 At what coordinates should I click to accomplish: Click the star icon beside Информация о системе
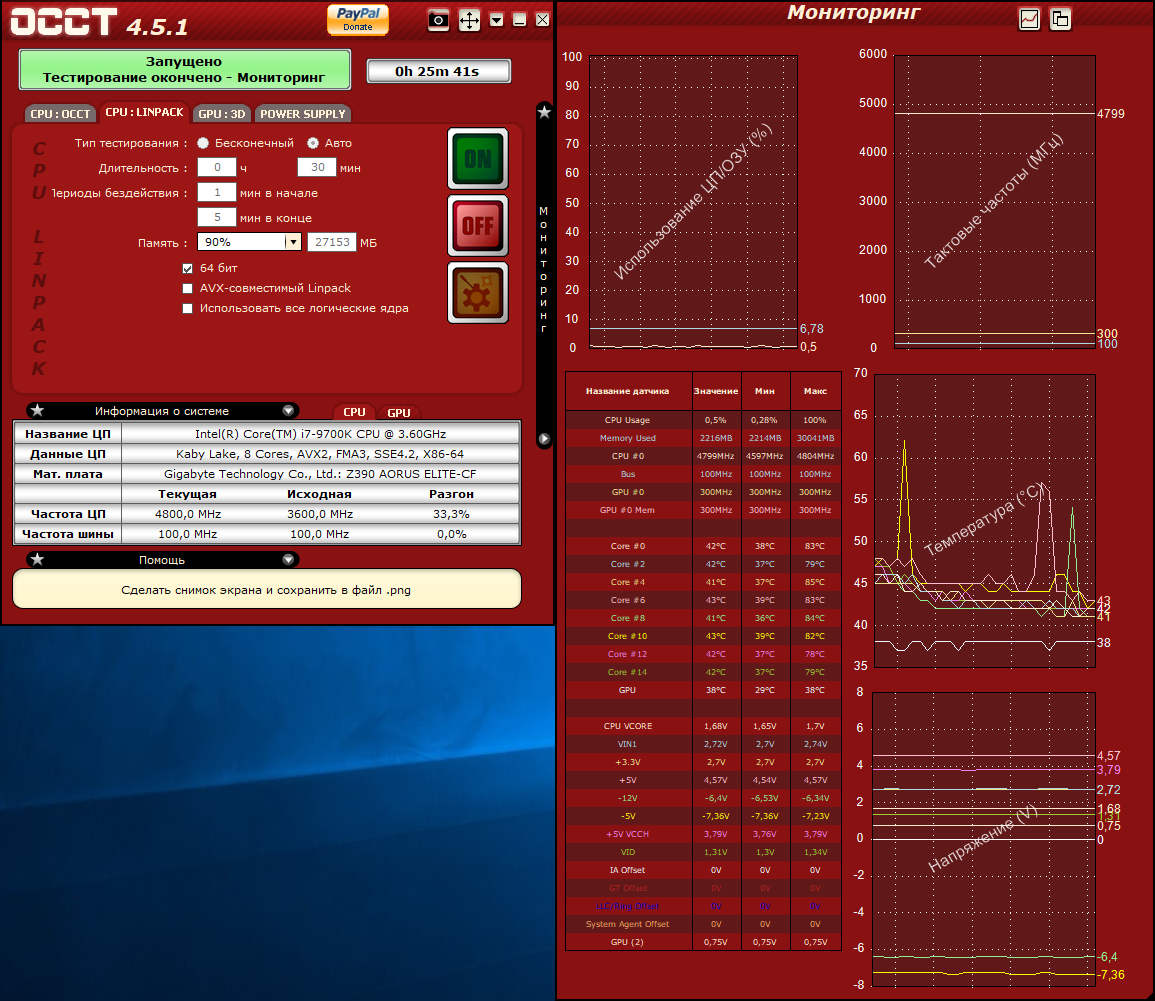tap(38, 411)
